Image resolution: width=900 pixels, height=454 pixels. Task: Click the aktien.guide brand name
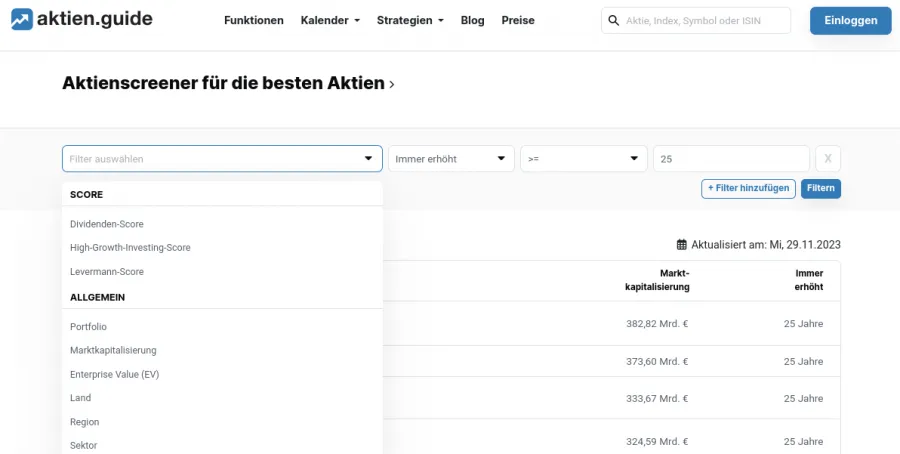click(95, 19)
